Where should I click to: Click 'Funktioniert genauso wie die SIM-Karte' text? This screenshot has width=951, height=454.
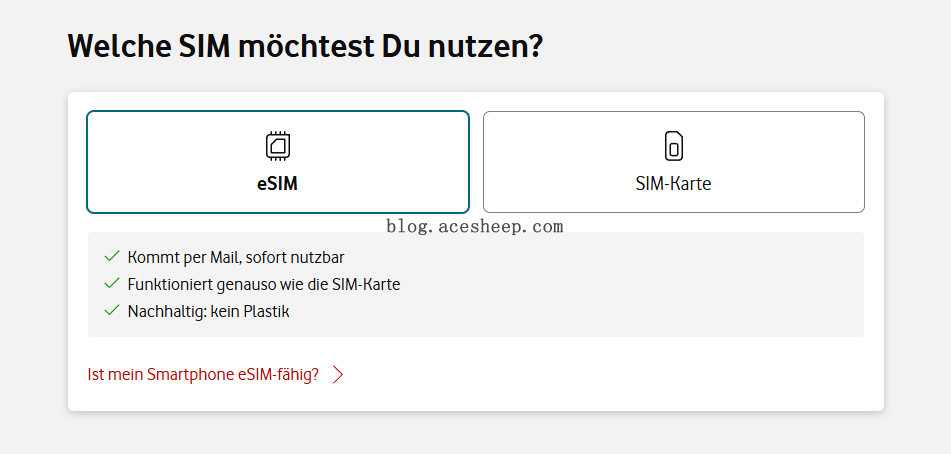click(264, 284)
